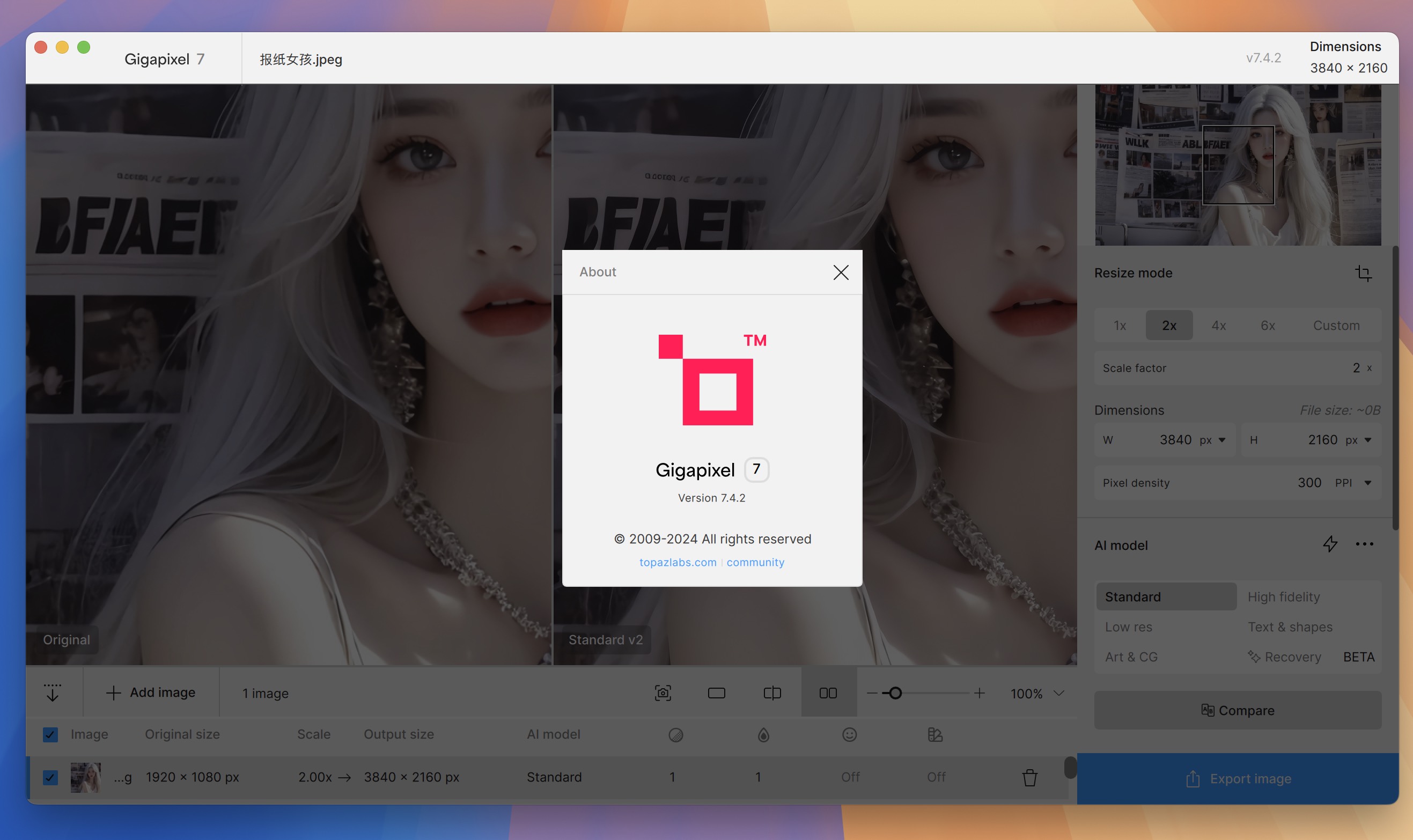1413x840 pixels.
Task: Click the Export image button icon
Action: click(x=1193, y=779)
